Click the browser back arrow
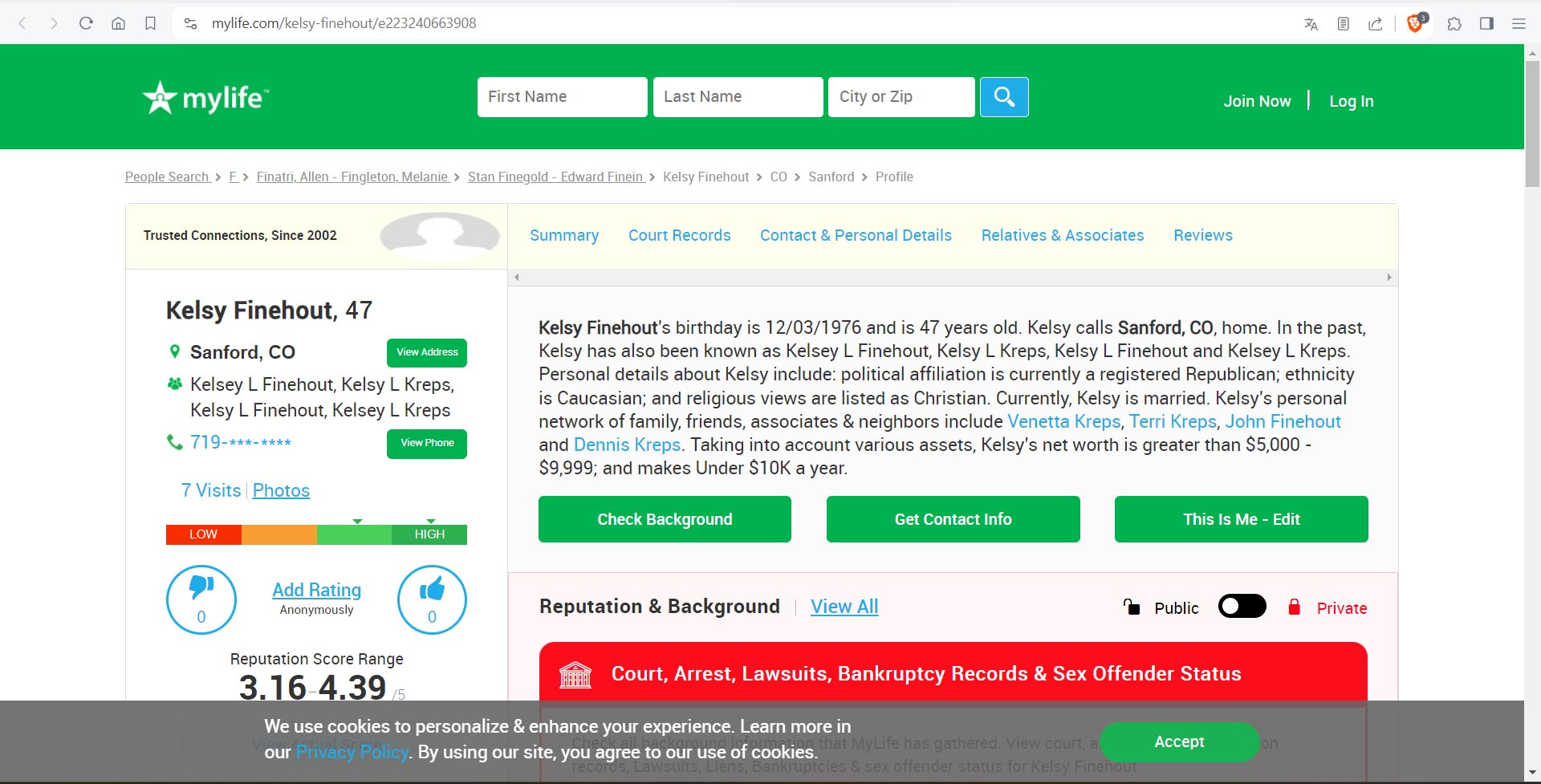Screen dimensions: 1541x784 click(22, 23)
